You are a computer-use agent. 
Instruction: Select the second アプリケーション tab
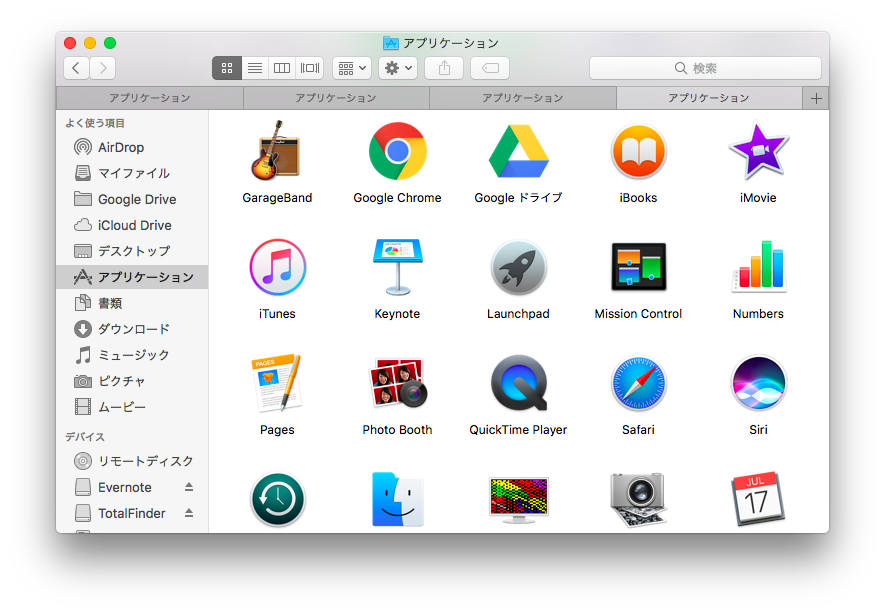point(336,98)
